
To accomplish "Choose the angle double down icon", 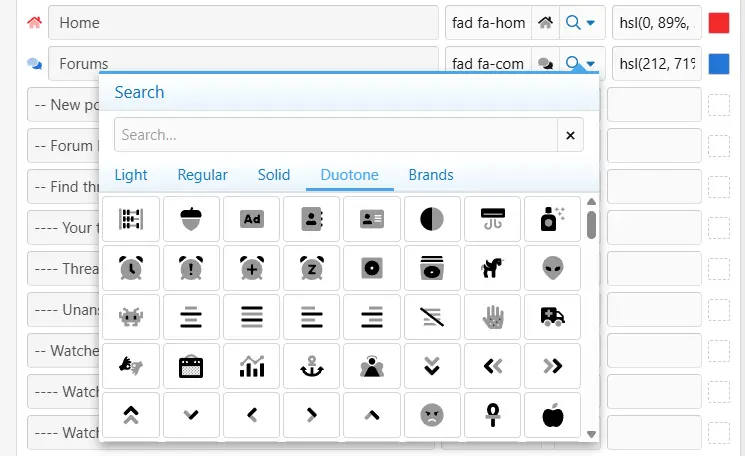I will (432, 366).
